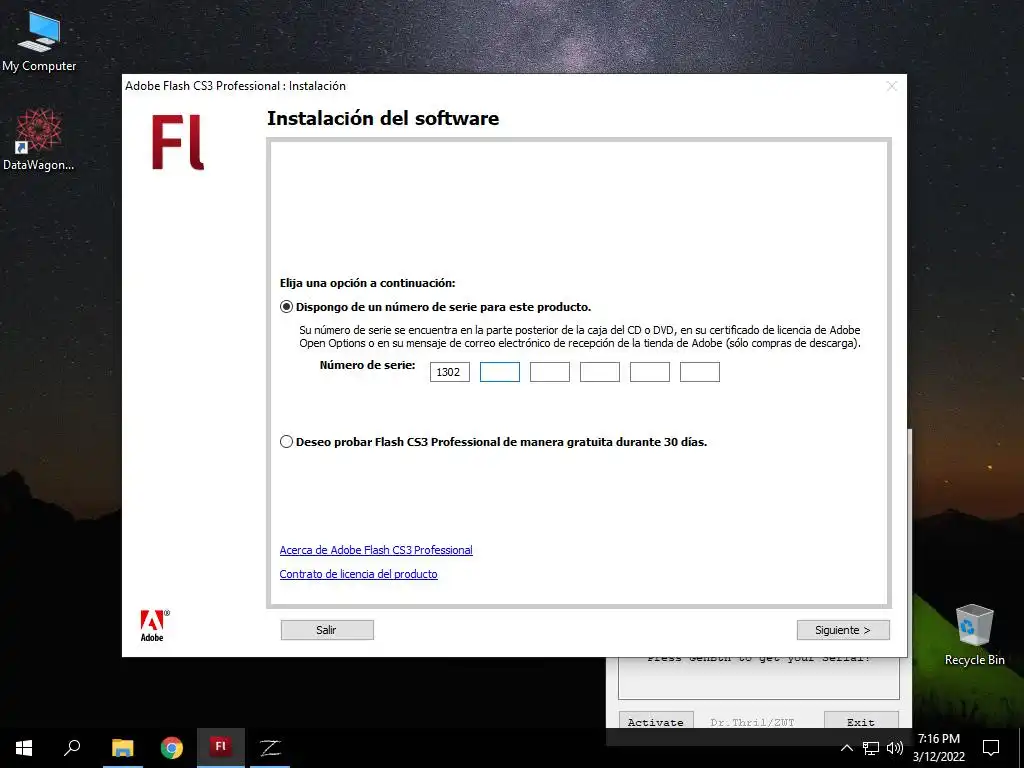Switch to Flash installer taskbar icon
Screen dimensions: 1024x768
(221, 748)
